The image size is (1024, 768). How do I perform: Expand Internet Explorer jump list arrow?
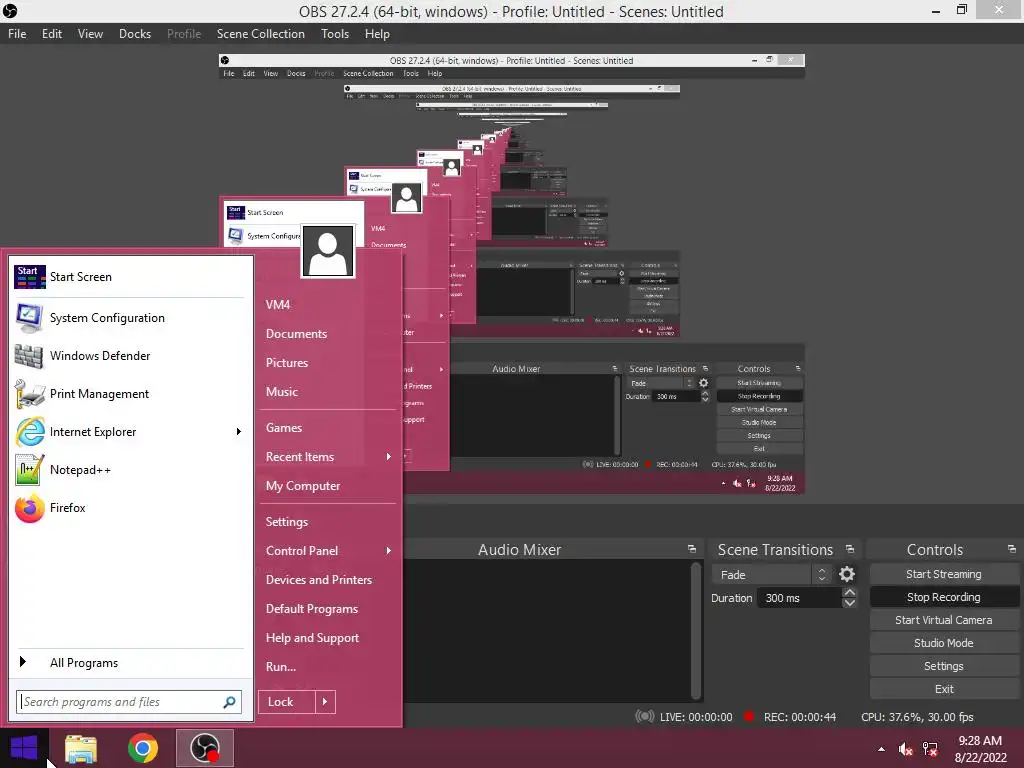(x=238, y=432)
